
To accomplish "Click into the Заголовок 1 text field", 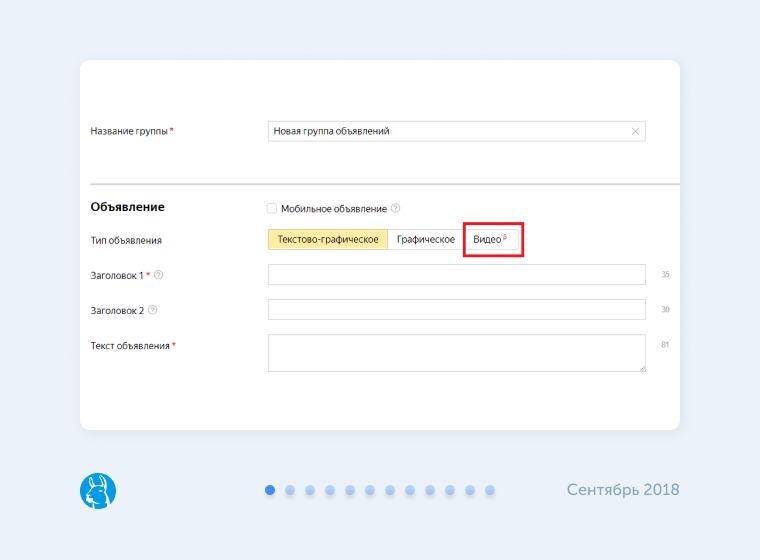I will pos(456,275).
